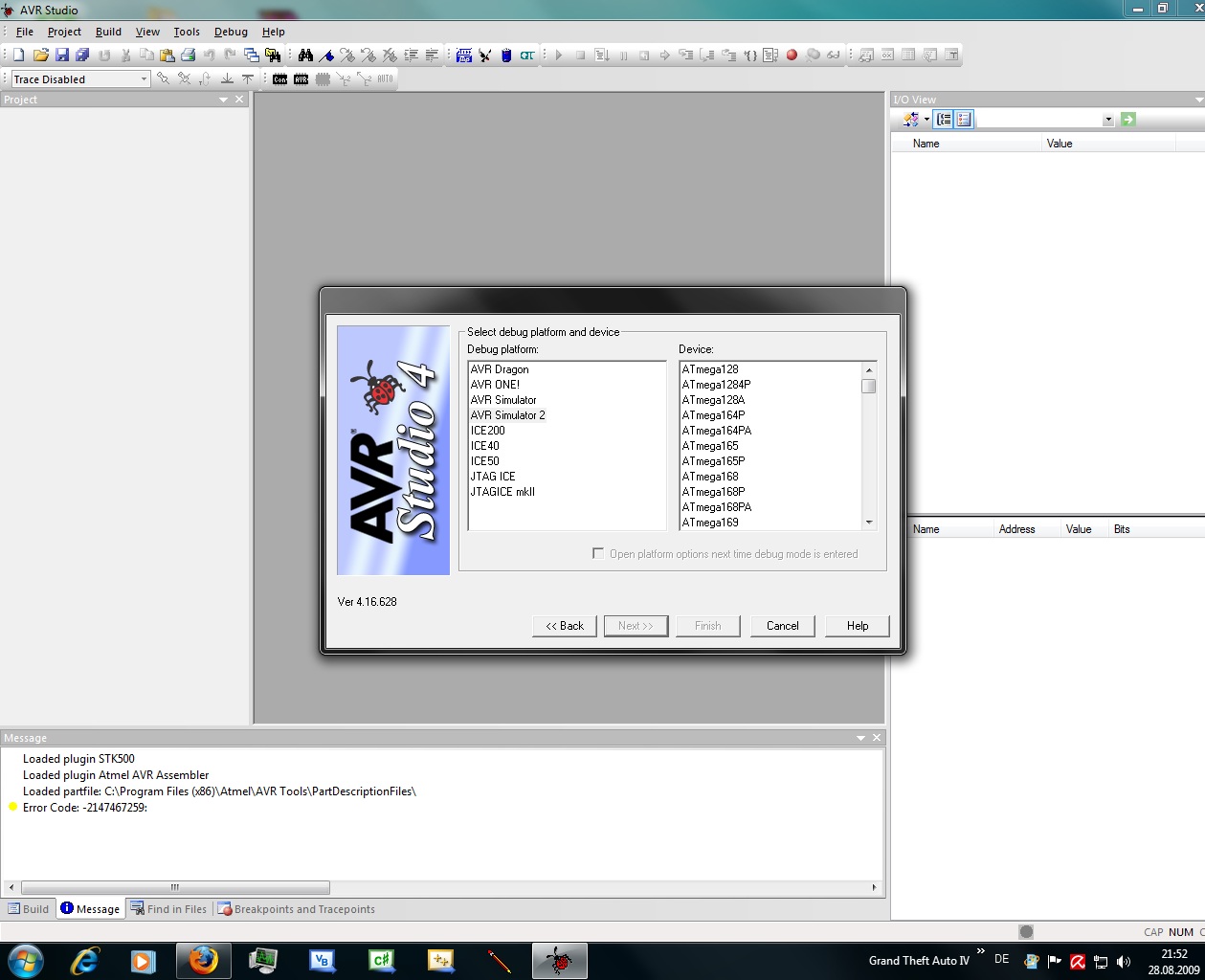
Task: Click the blue Assemble/Build chip icon
Action: pos(464,56)
